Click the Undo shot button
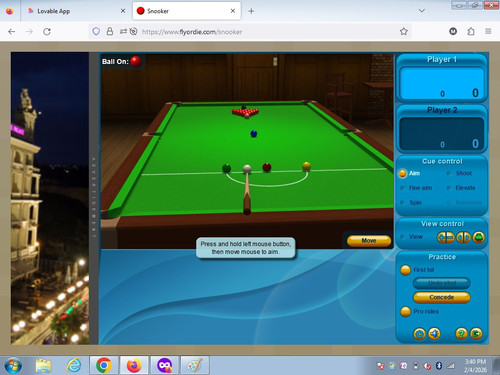The width and height of the screenshot is (500, 375). (x=442, y=283)
